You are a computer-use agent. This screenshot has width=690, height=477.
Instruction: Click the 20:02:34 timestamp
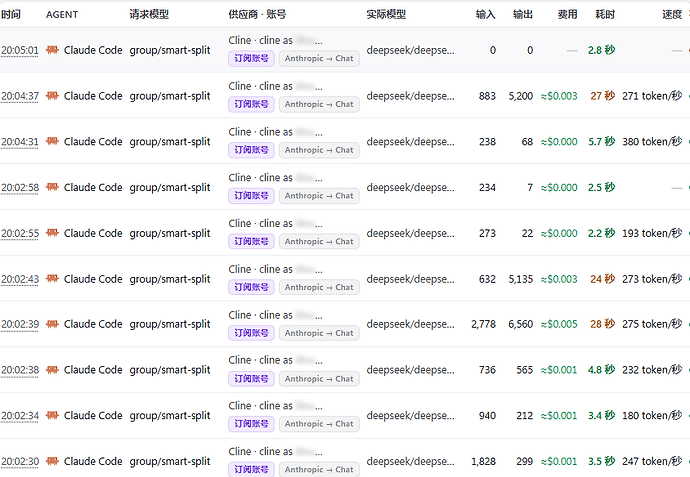coord(20,416)
